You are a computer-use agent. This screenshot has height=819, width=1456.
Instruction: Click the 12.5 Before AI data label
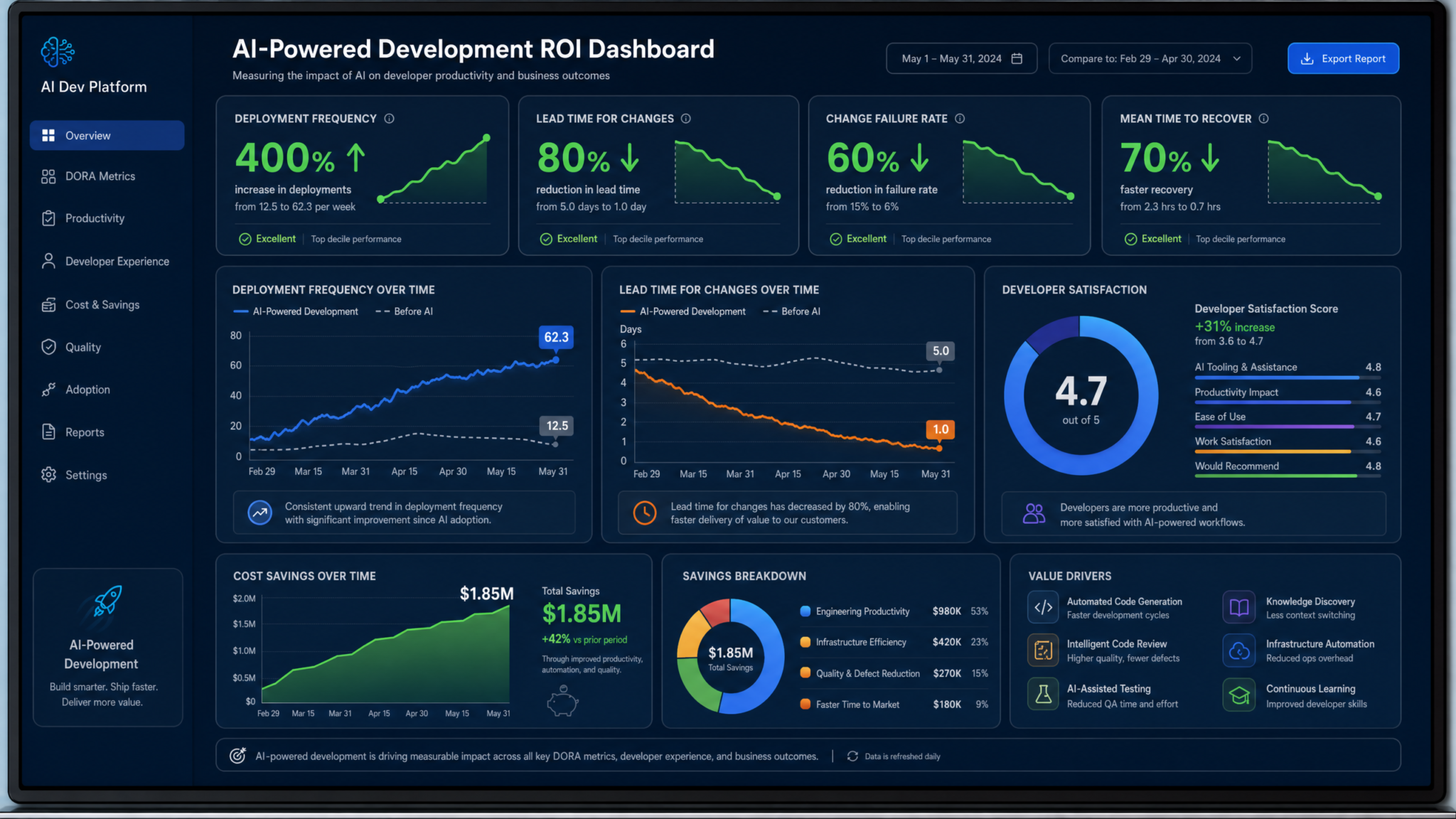557,425
